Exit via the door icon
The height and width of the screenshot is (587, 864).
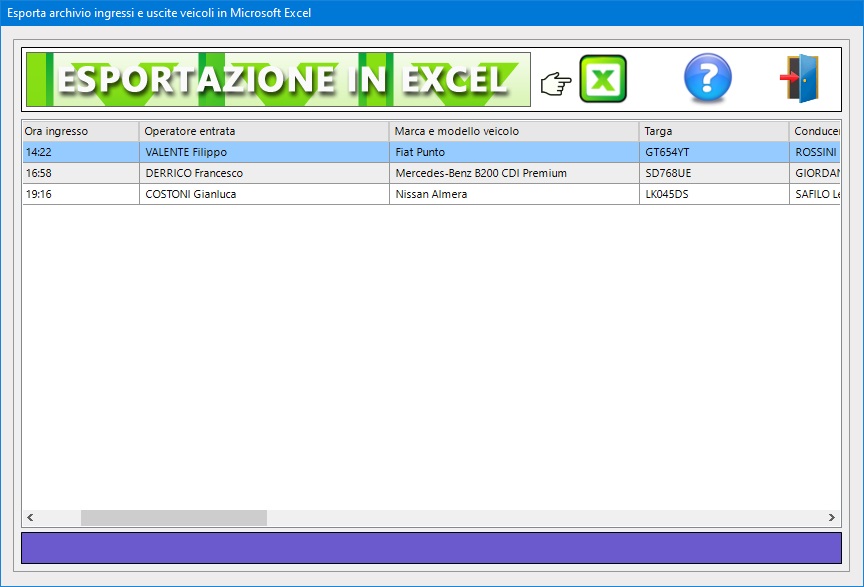800,78
